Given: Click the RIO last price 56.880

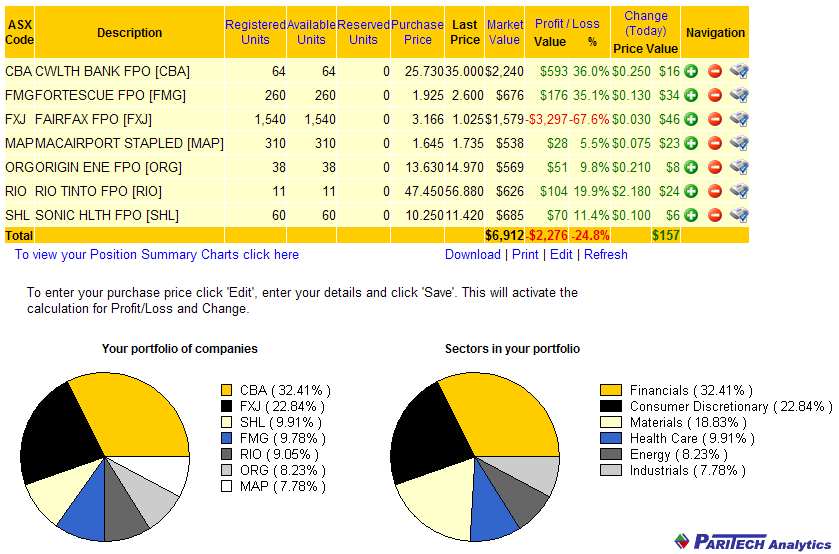Looking at the screenshot, I should coord(464,191).
